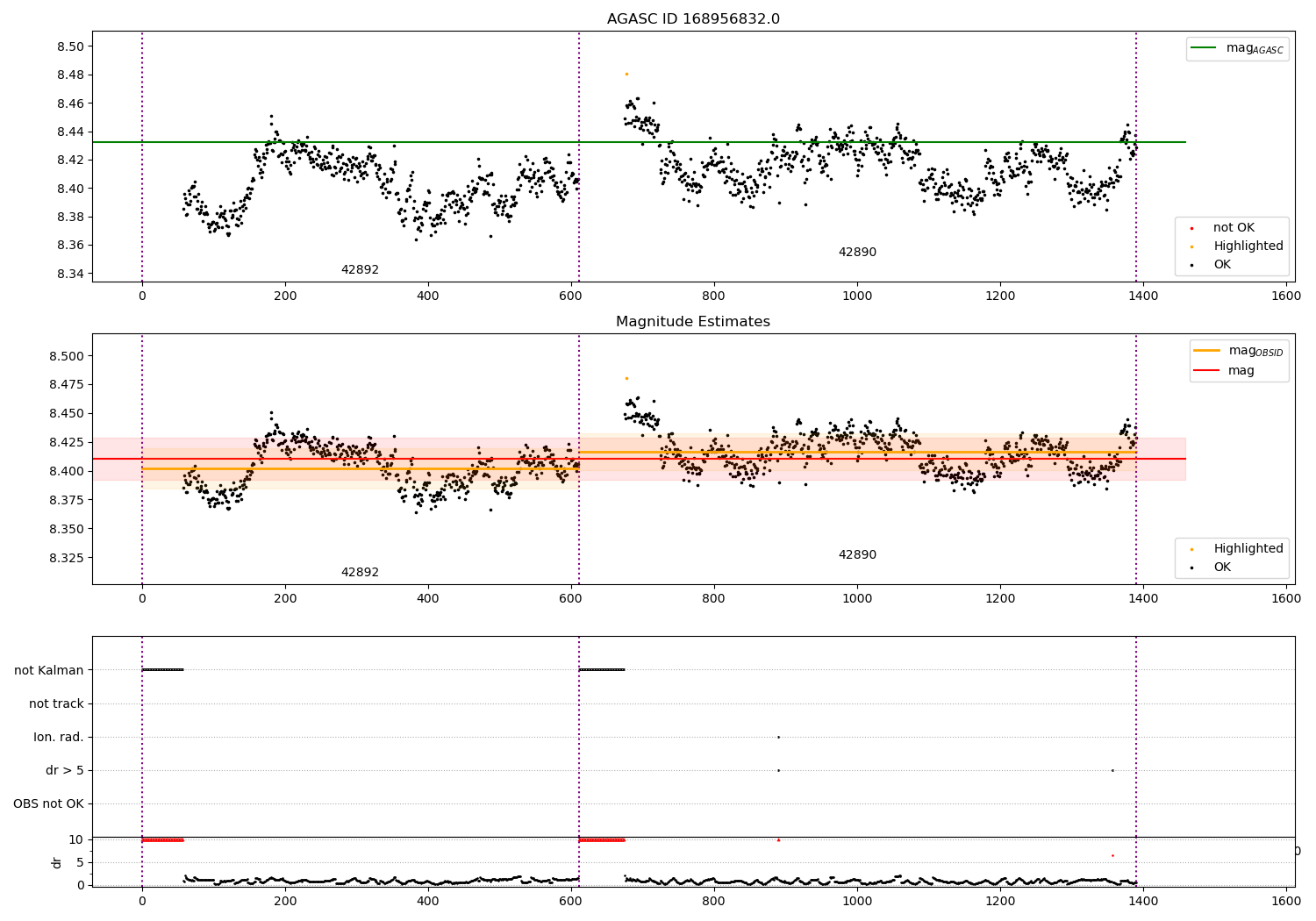This screenshot has height=921, width=1316.
Task: Click the plot title 'AGASC ID 168956832.0'
Action: (693, 19)
